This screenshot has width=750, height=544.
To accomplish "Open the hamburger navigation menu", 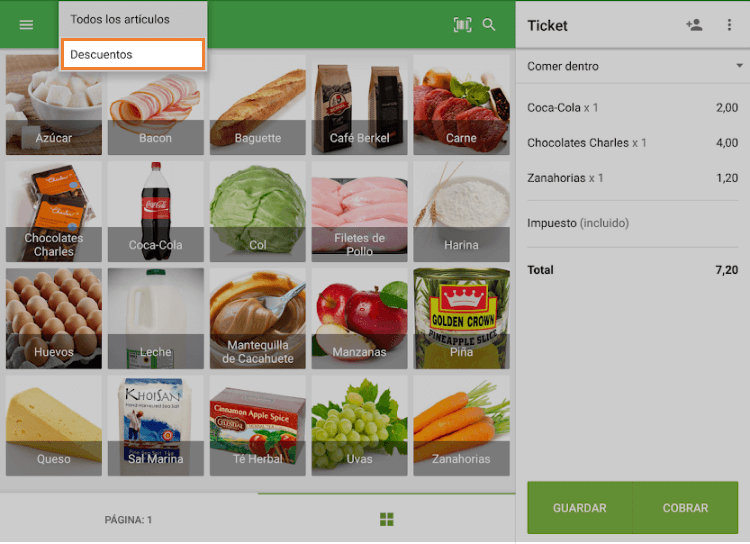I will coord(26,25).
